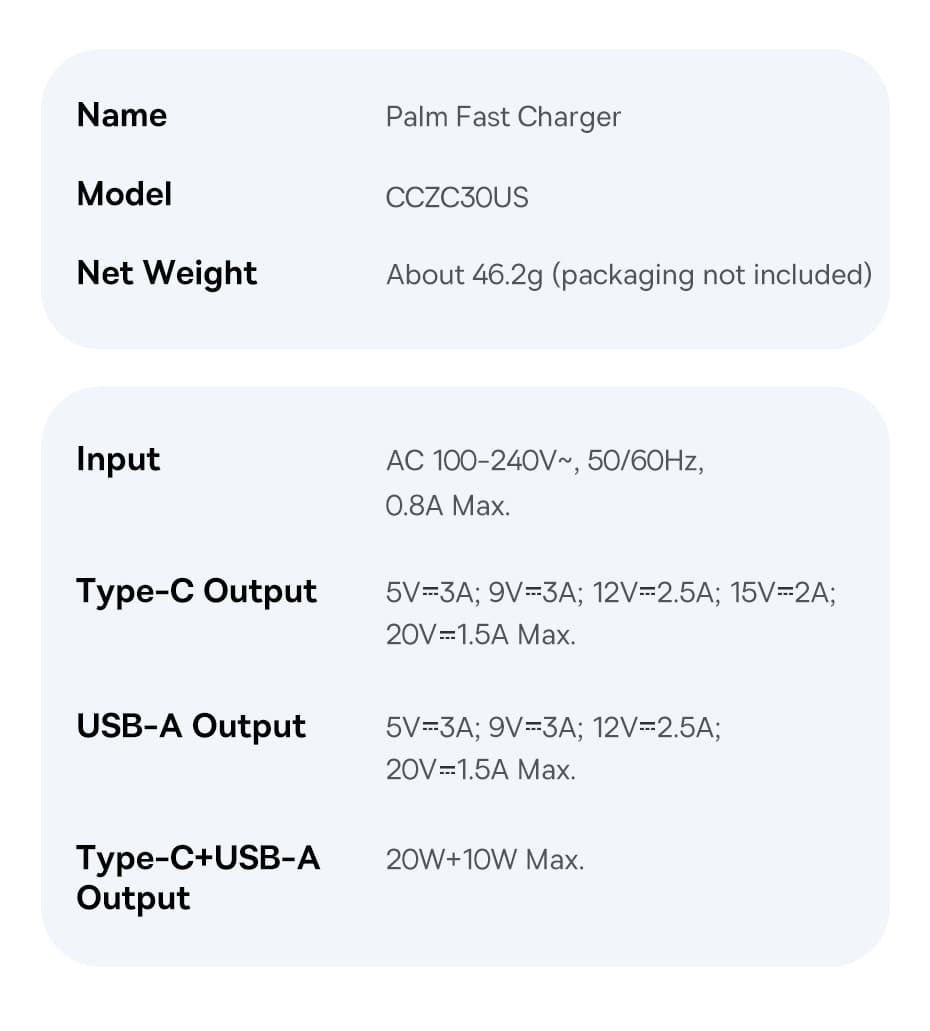Viewport: 930px width, 1031px height.
Task: Select model number CCZC30US
Action: tap(457, 197)
